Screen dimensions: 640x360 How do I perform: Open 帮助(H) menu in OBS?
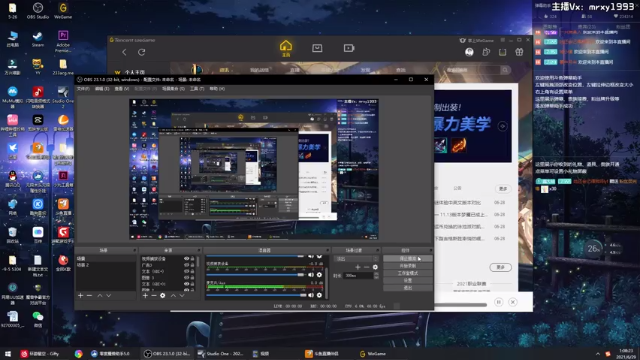pos(217,89)
